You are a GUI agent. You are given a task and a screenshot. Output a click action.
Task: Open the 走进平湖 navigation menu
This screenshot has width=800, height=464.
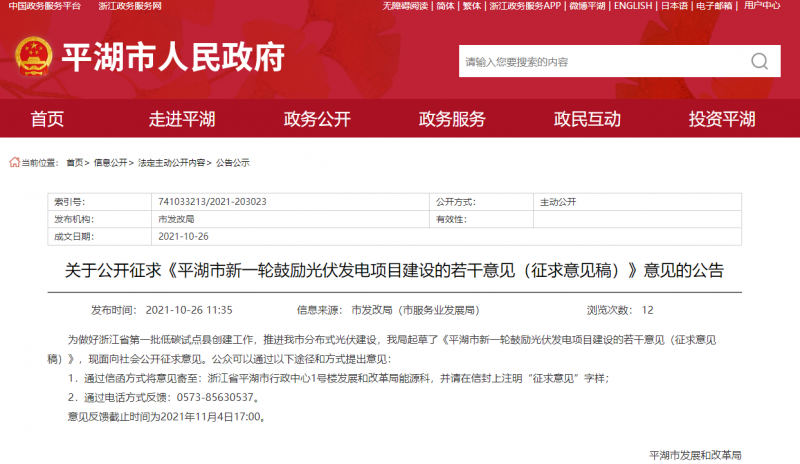coord(182,120)
